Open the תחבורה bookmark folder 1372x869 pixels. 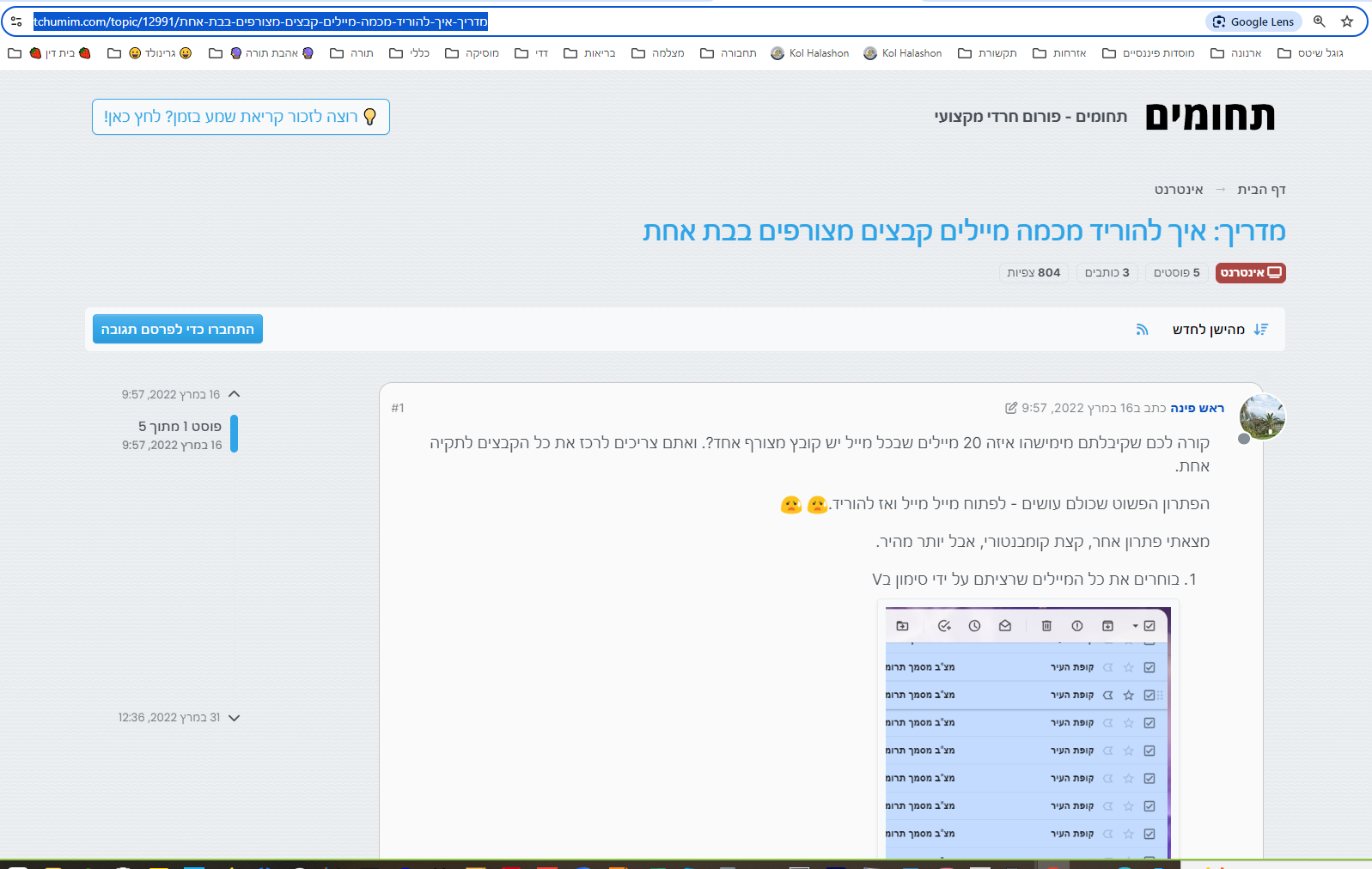[x=729, y=53]
